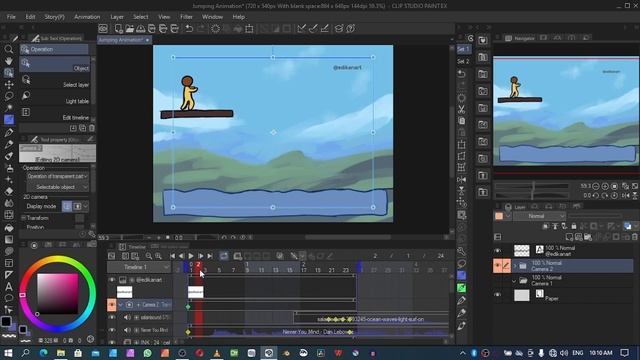Click the Camera 2 keyframe diamond in Timeline
Image resolution: width=640 pixels, height=360 pixels.
coord(188,307)
